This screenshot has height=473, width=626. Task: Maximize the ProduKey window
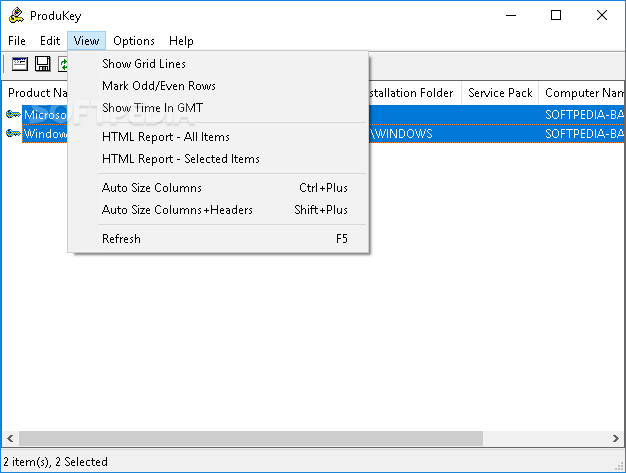pyautogui.click(x=556, y=16)
